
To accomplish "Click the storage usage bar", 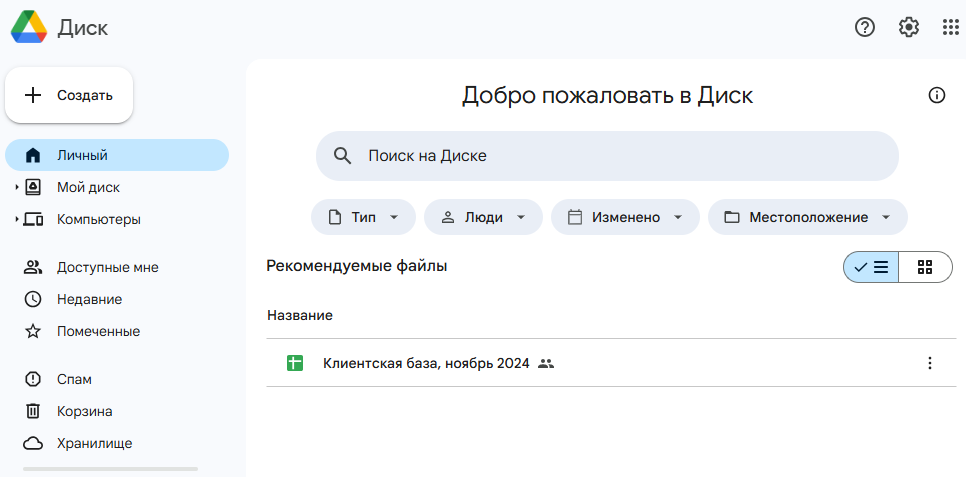I will 110,469.
